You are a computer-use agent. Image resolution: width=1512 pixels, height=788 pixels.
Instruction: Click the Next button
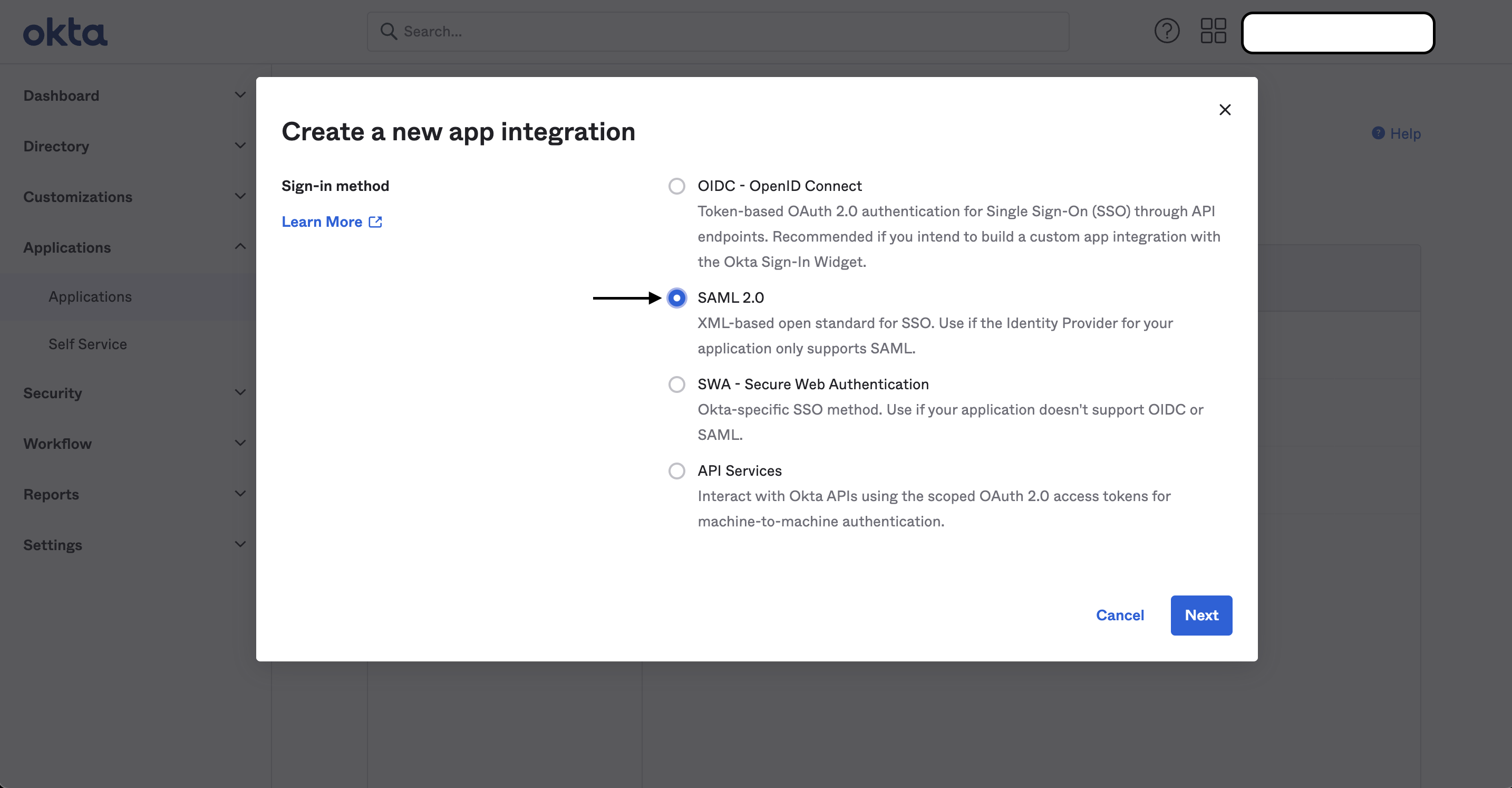[1201, 616]
